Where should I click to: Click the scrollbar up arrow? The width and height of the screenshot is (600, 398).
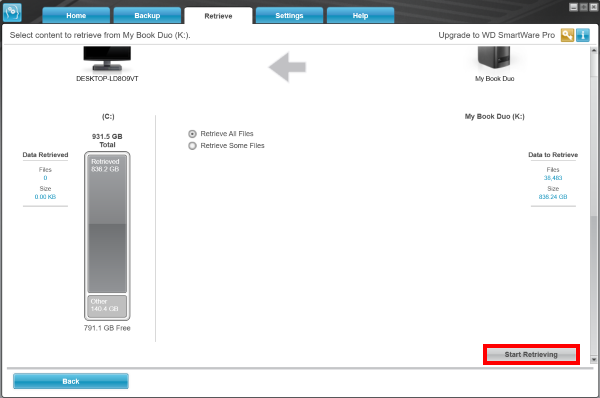coord(593,50)
